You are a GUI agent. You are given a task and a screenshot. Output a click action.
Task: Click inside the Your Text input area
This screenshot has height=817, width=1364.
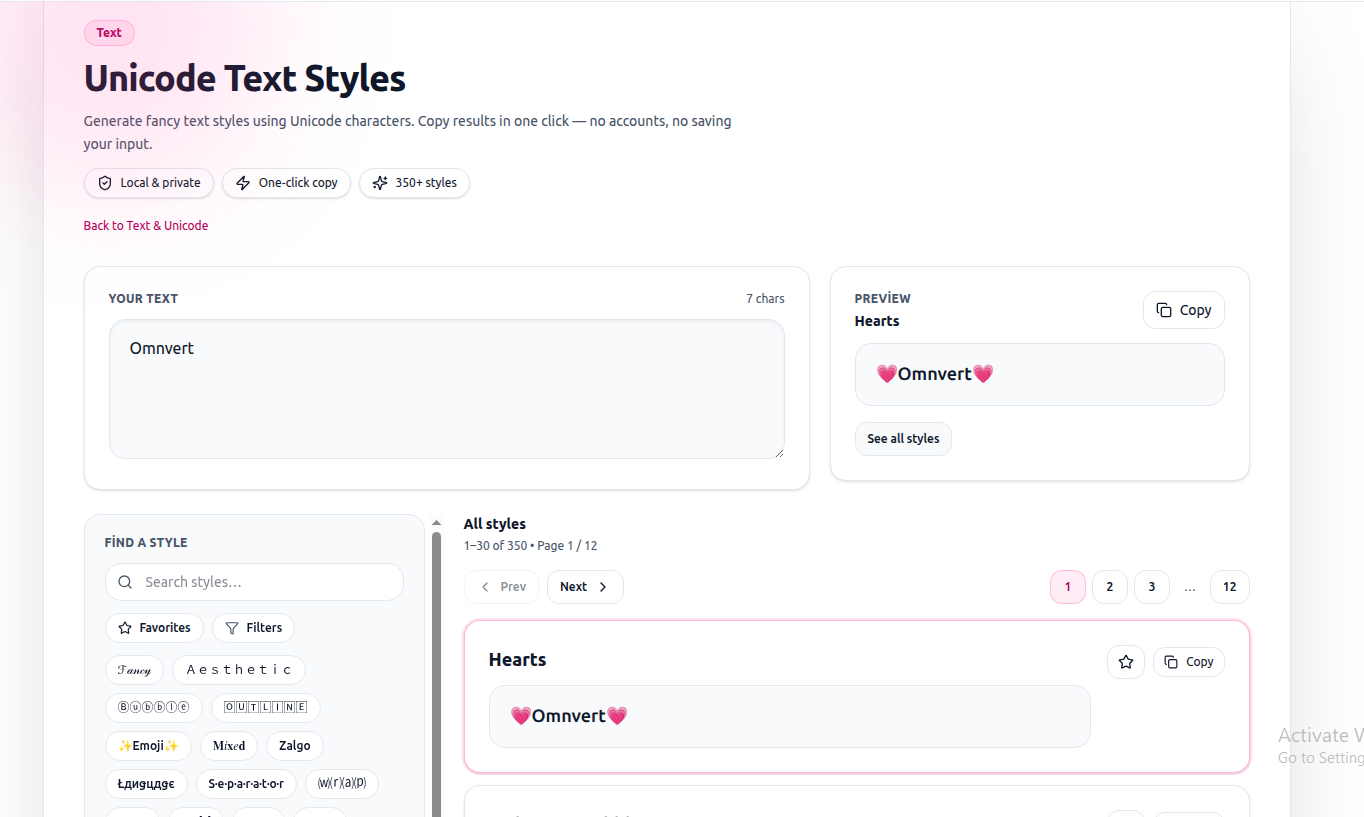click(446, 389)
